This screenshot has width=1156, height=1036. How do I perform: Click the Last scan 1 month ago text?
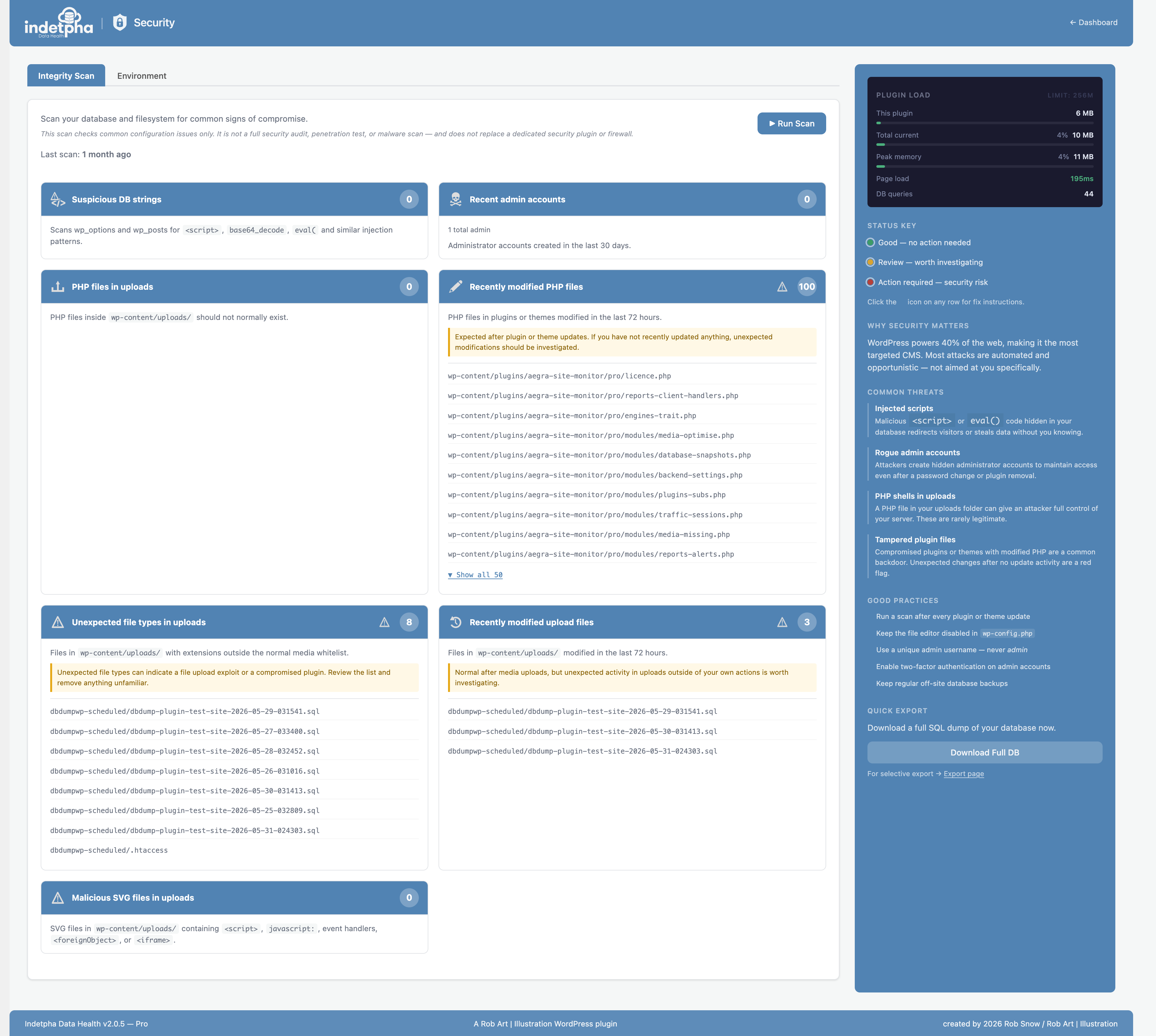85,154
